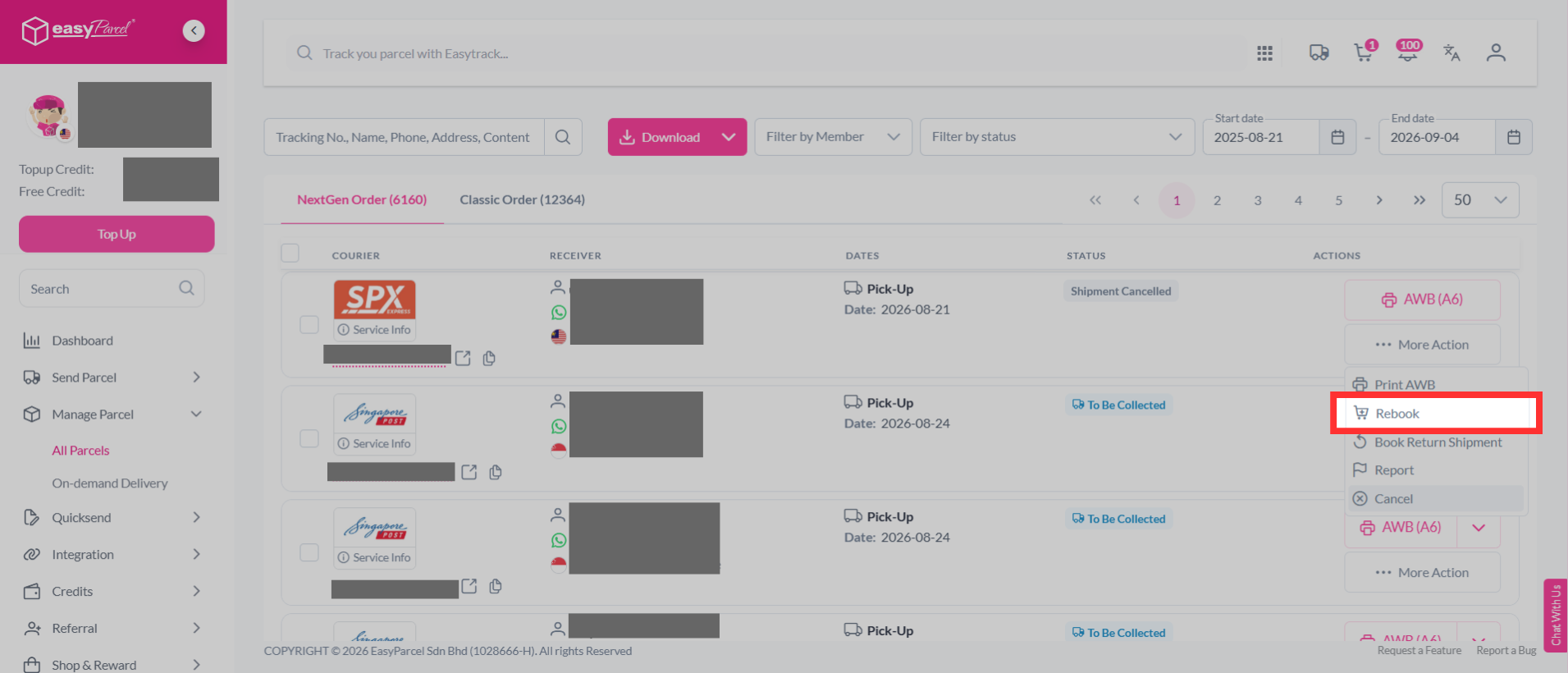Choose Cancel from action menu
The width and height of the screenshot is (1568, 673).
(1436, 499)
